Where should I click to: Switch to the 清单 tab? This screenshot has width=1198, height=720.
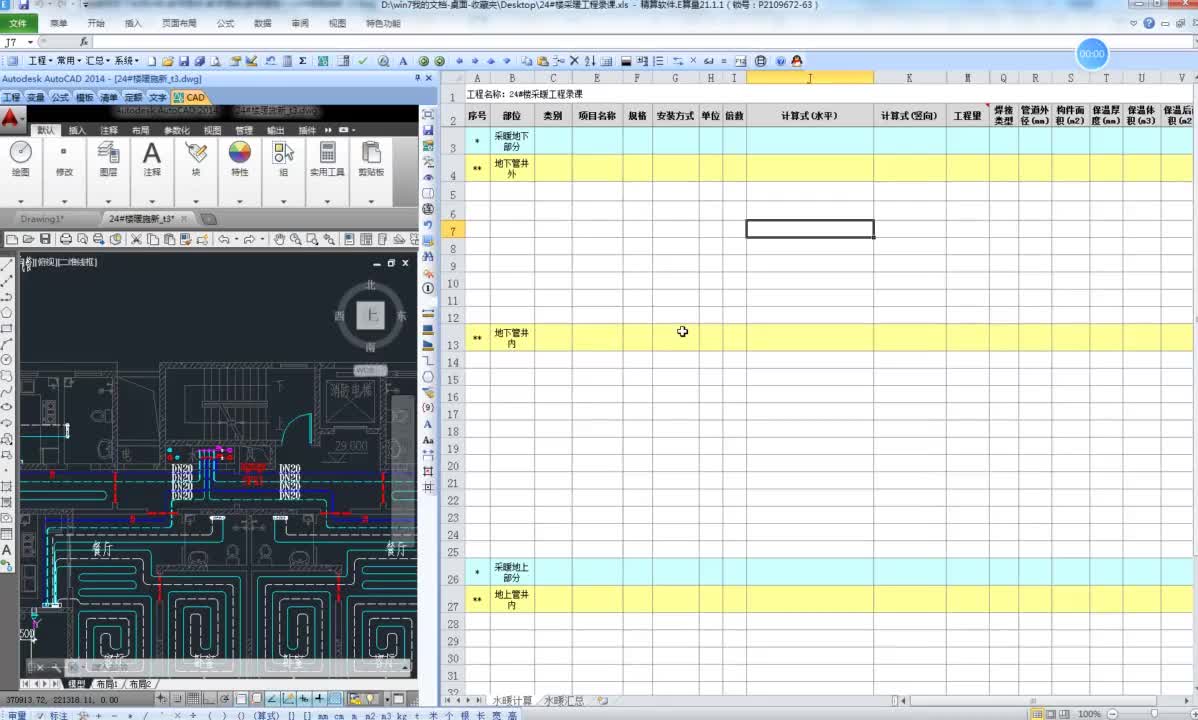(108, 97)
